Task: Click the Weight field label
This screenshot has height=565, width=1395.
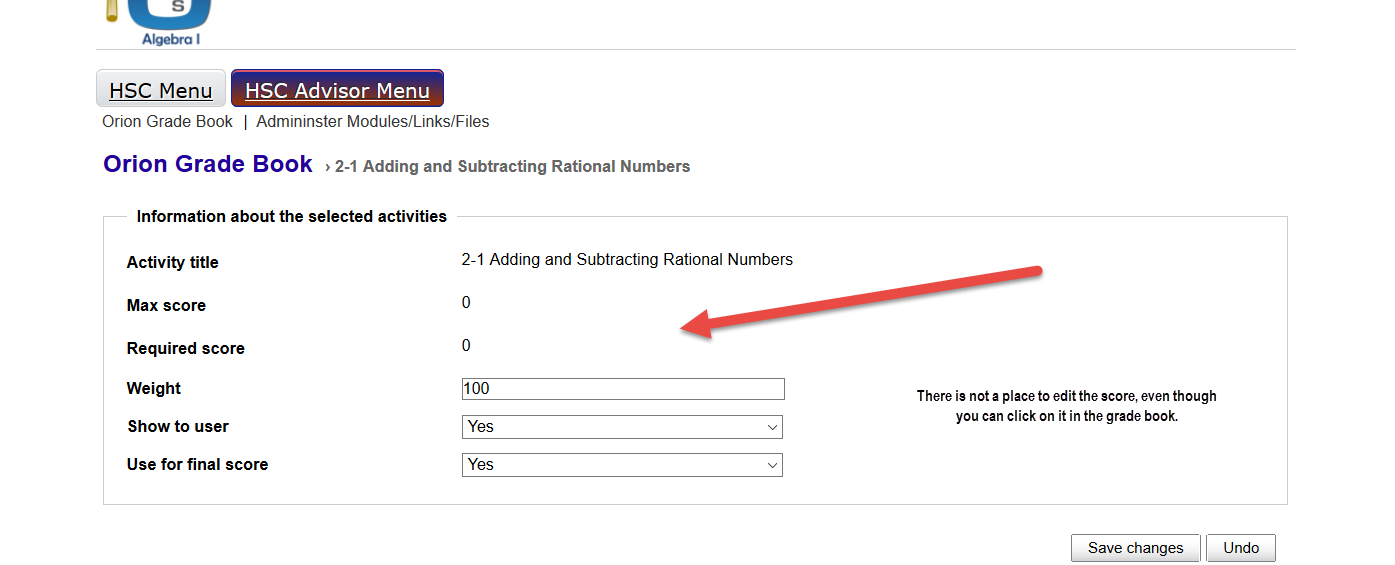Action: (154, 389)
